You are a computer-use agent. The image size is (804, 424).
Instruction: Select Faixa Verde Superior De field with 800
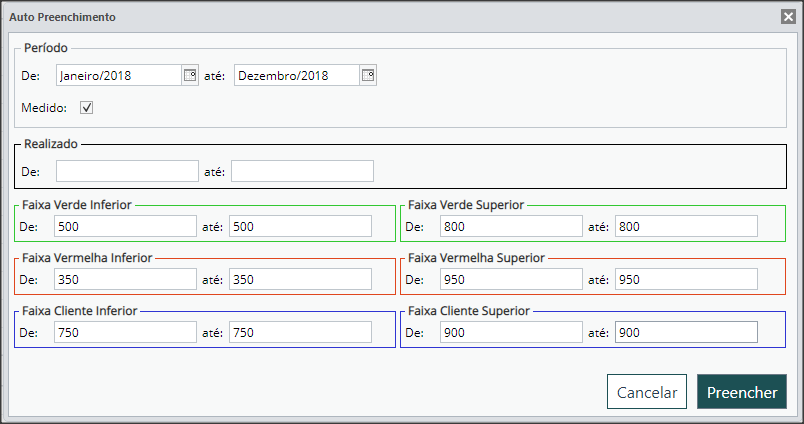point(511,226)
